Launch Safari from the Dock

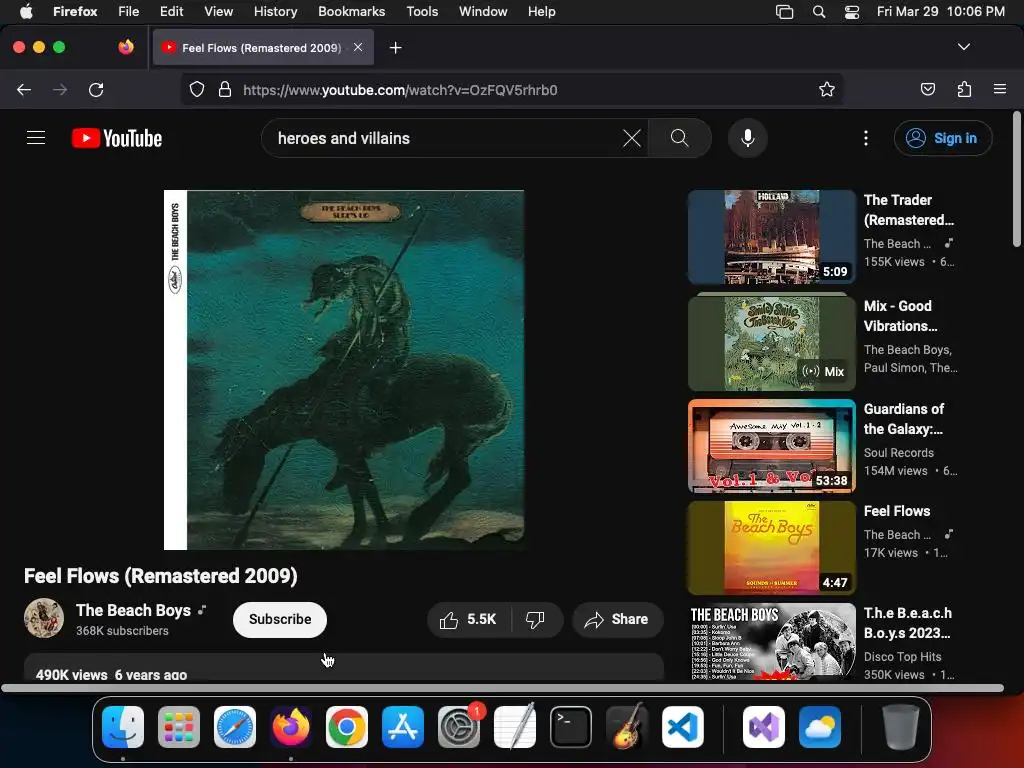(x=235, y=727)
